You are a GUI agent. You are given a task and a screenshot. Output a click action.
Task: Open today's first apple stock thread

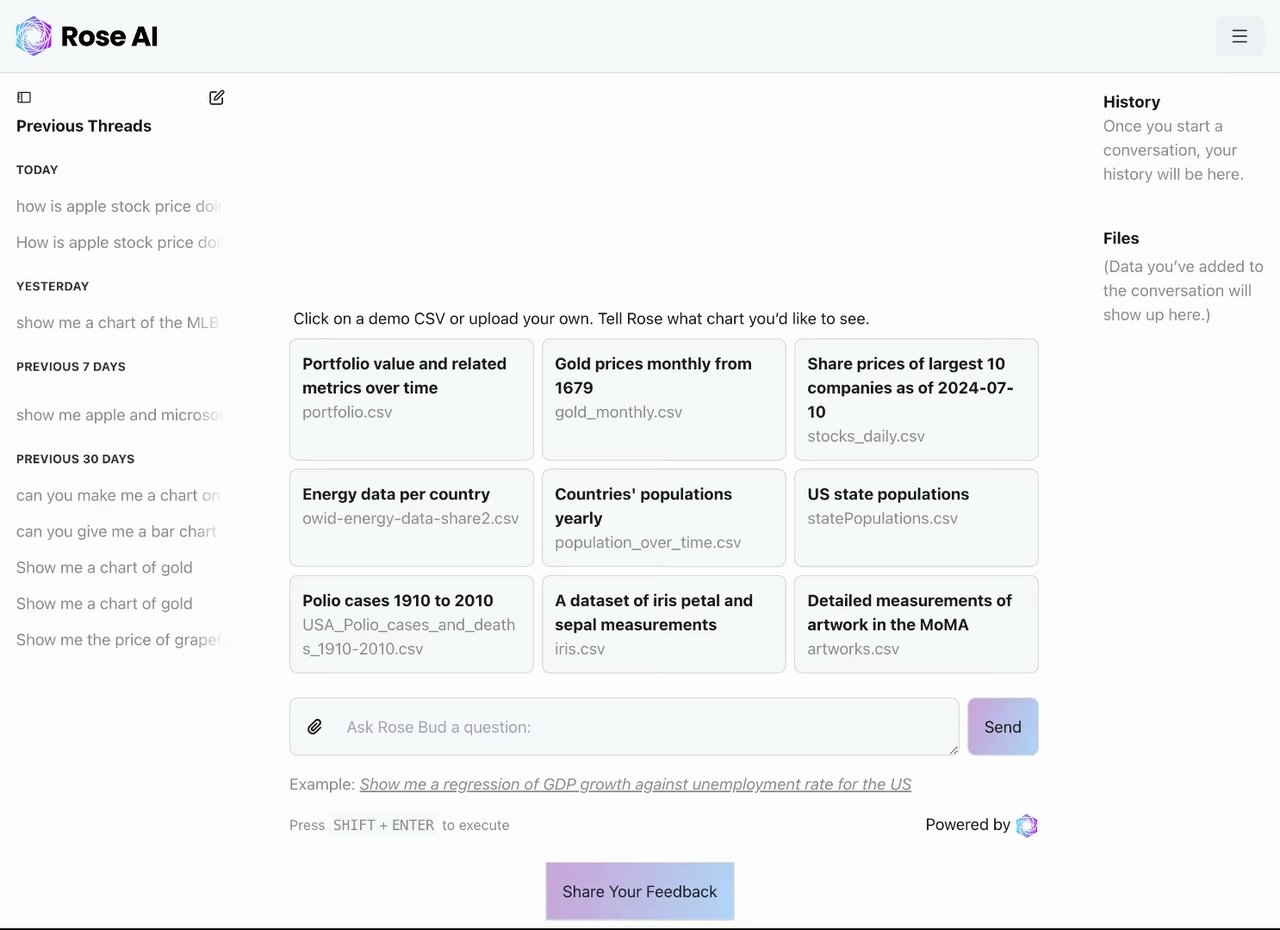(x=118, y=206)
